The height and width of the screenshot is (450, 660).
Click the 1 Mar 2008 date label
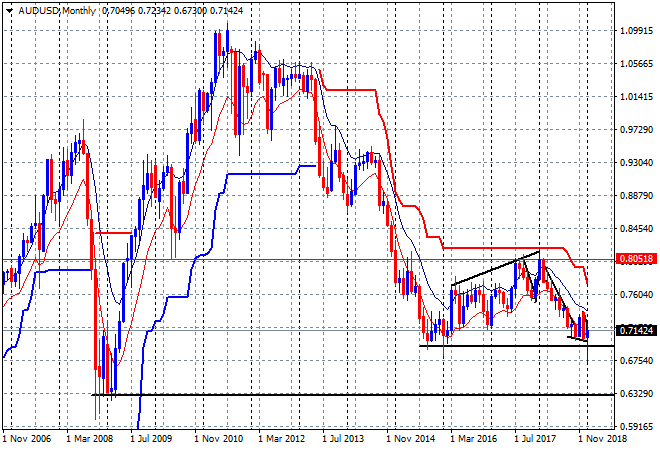pos(89,439)
